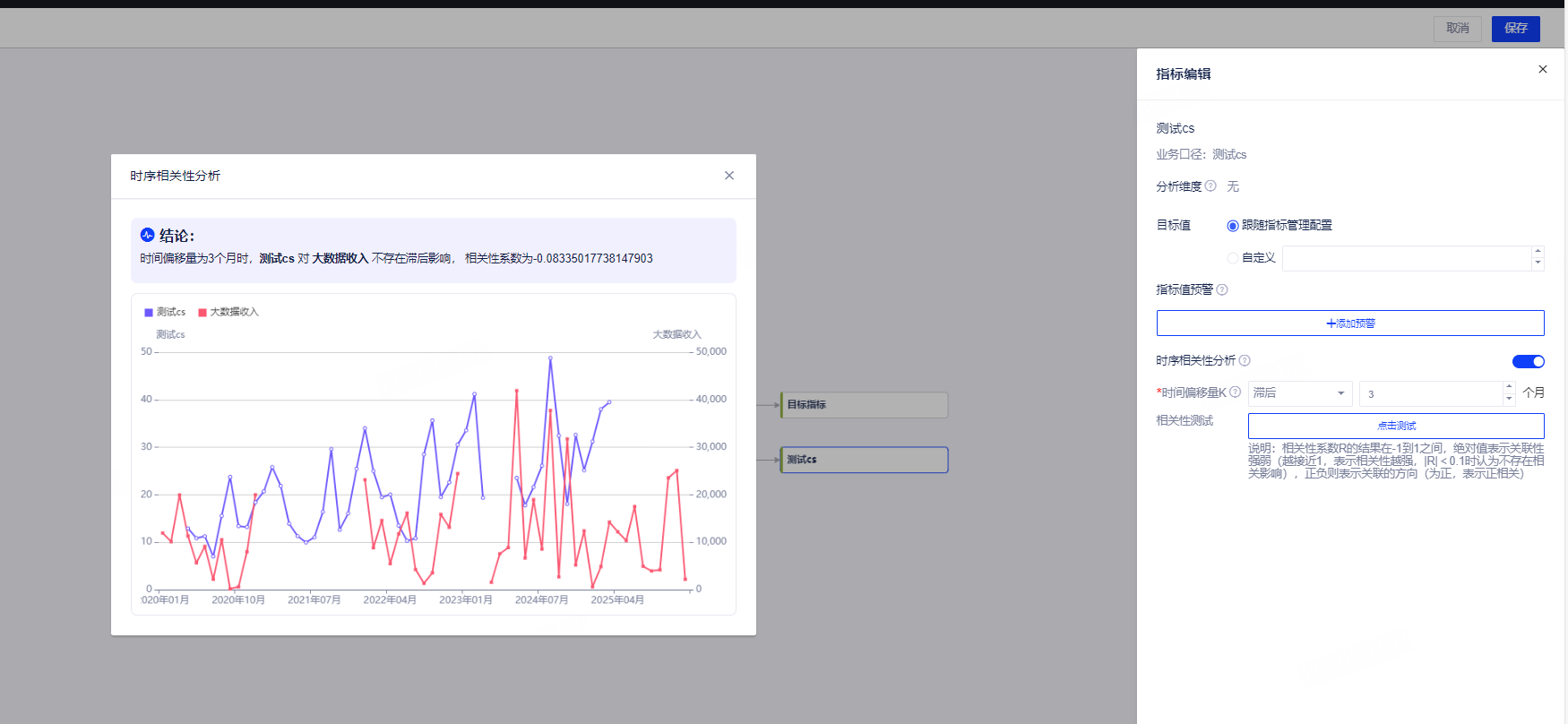Click the 点击测试 button
The width and height of the screenshot is (1568, 724).
pyautogui.click(x=1396, y=426)
